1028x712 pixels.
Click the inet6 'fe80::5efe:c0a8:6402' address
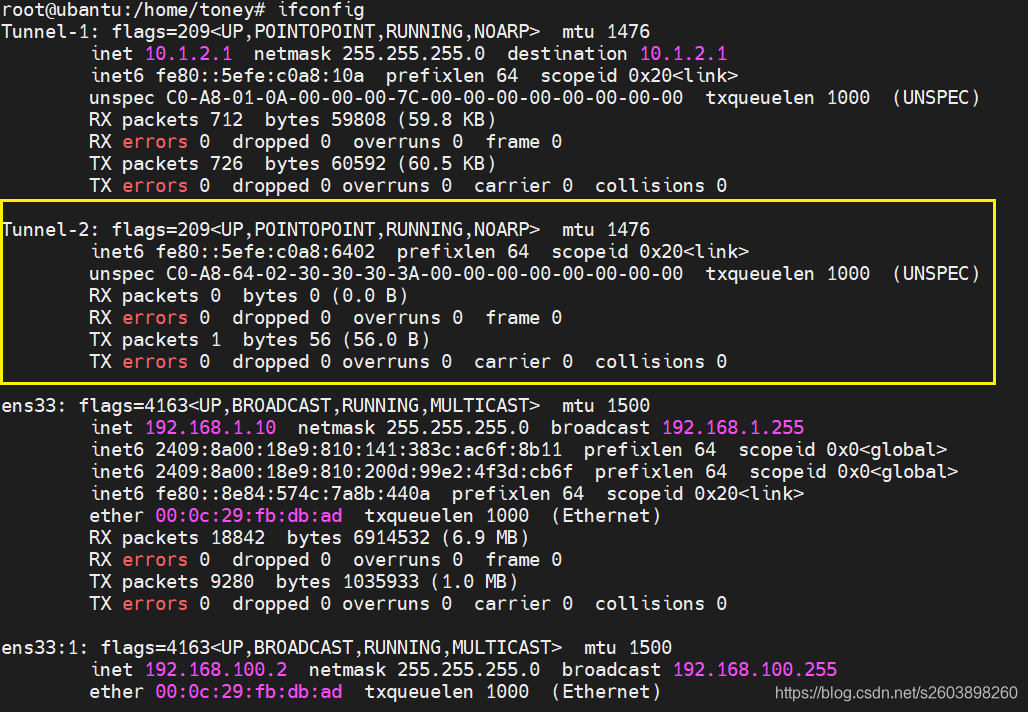coord(265,252)
